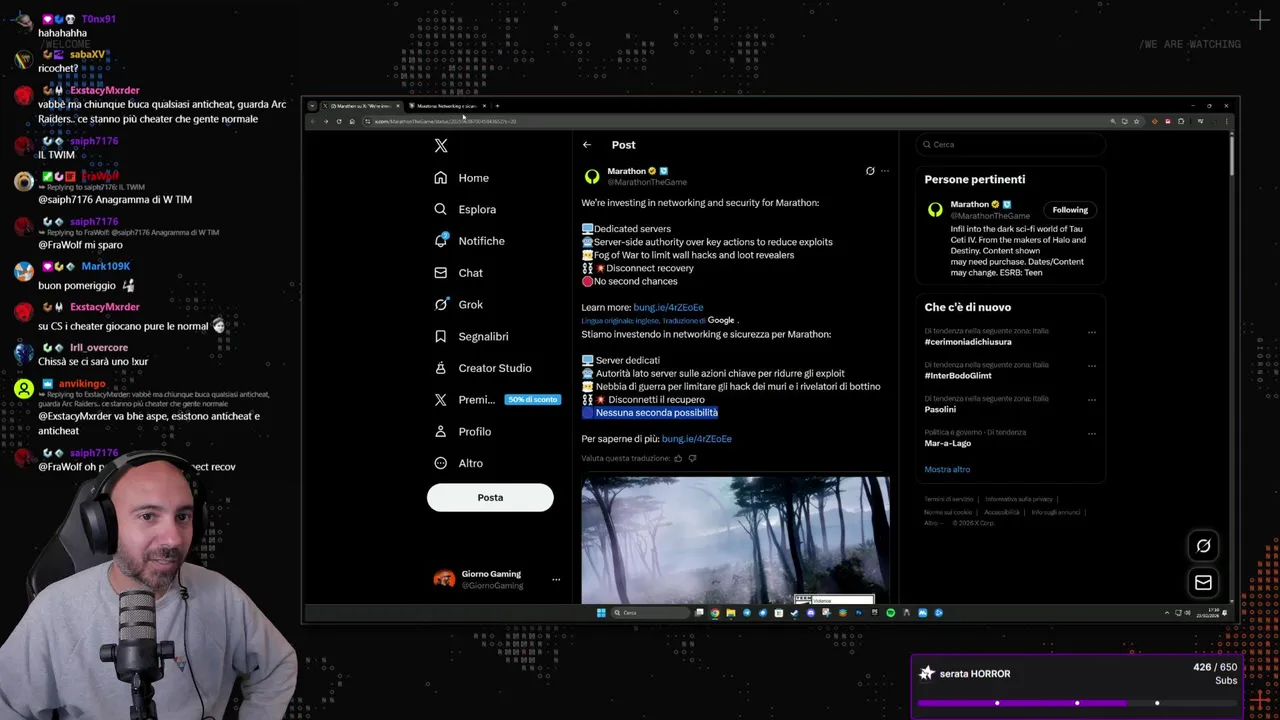
Task: Click the Cerca search field on X
Action: click(x=1010, y=145)
